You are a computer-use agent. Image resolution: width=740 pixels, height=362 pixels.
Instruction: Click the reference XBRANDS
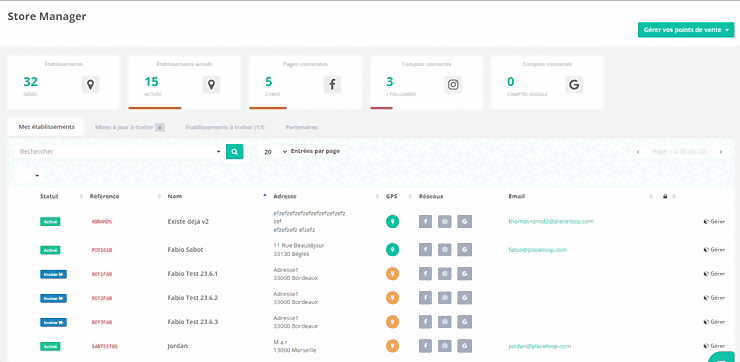(101, 221)
